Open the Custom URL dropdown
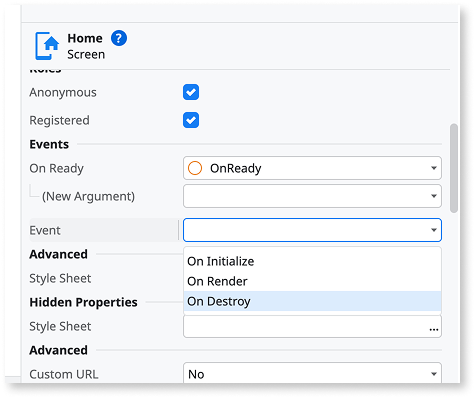Image resolution: width=475 pixels, height=398 pixels. pos(312,373)
